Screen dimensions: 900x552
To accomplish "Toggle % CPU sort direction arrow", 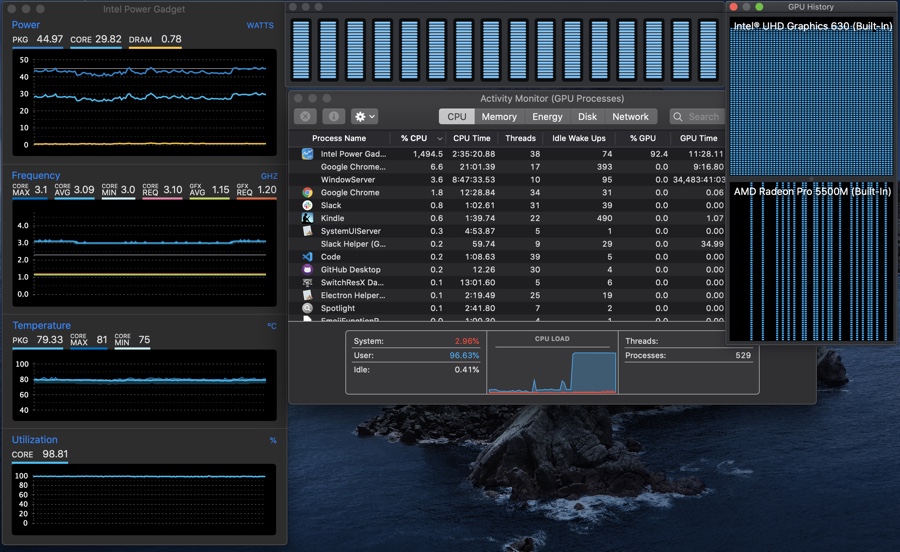I will [440, 138].
